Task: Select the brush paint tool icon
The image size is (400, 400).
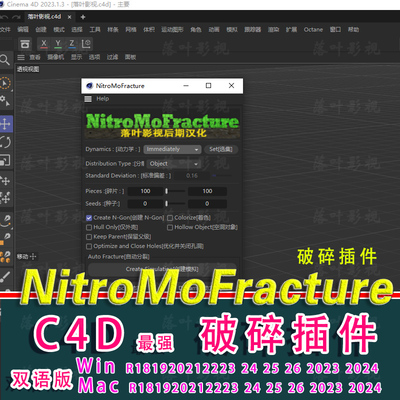Action: (5, 276)
